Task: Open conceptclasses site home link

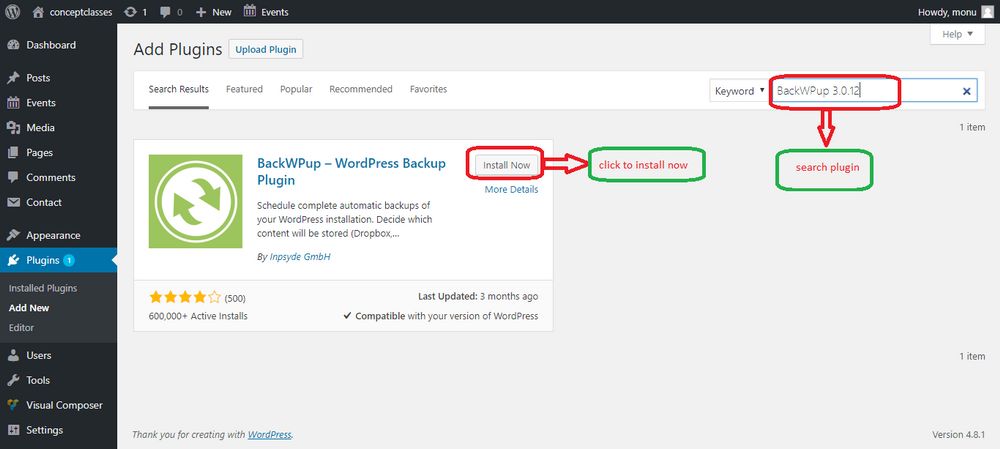Action: pyautogui.click(x=72, y=11)
